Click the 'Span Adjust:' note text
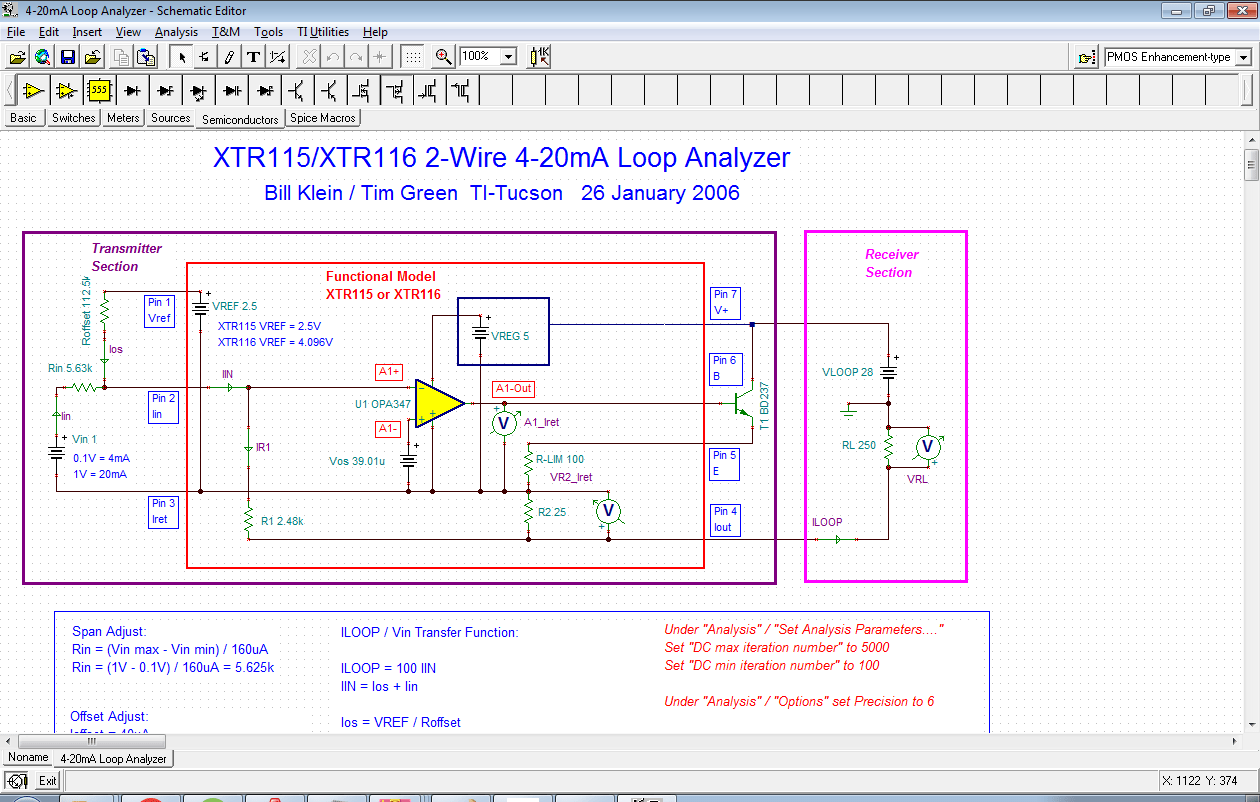Image resolution: width=1260 pixels, height=802 pixels. click(x=109, y=632)
